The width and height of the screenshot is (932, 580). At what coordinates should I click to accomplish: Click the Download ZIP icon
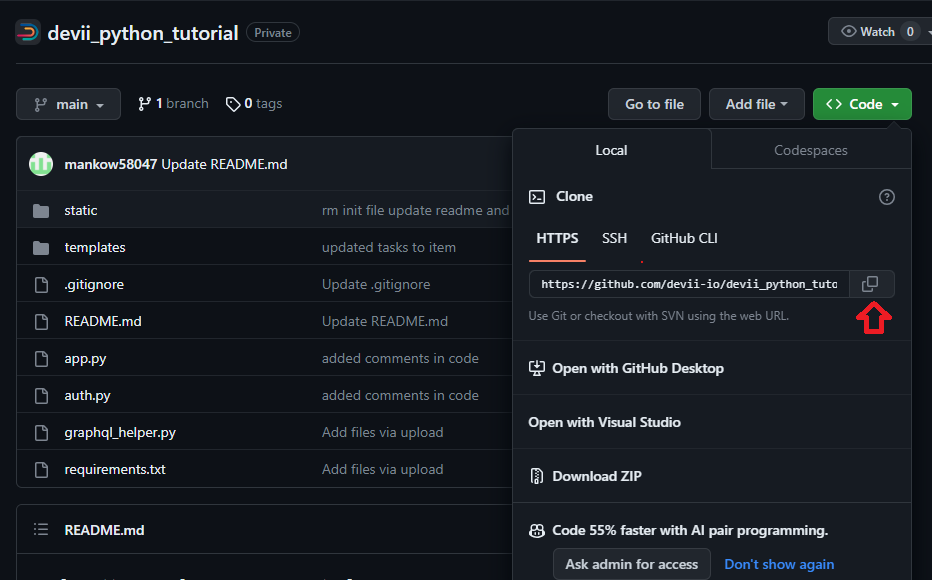tap(537, 475)
